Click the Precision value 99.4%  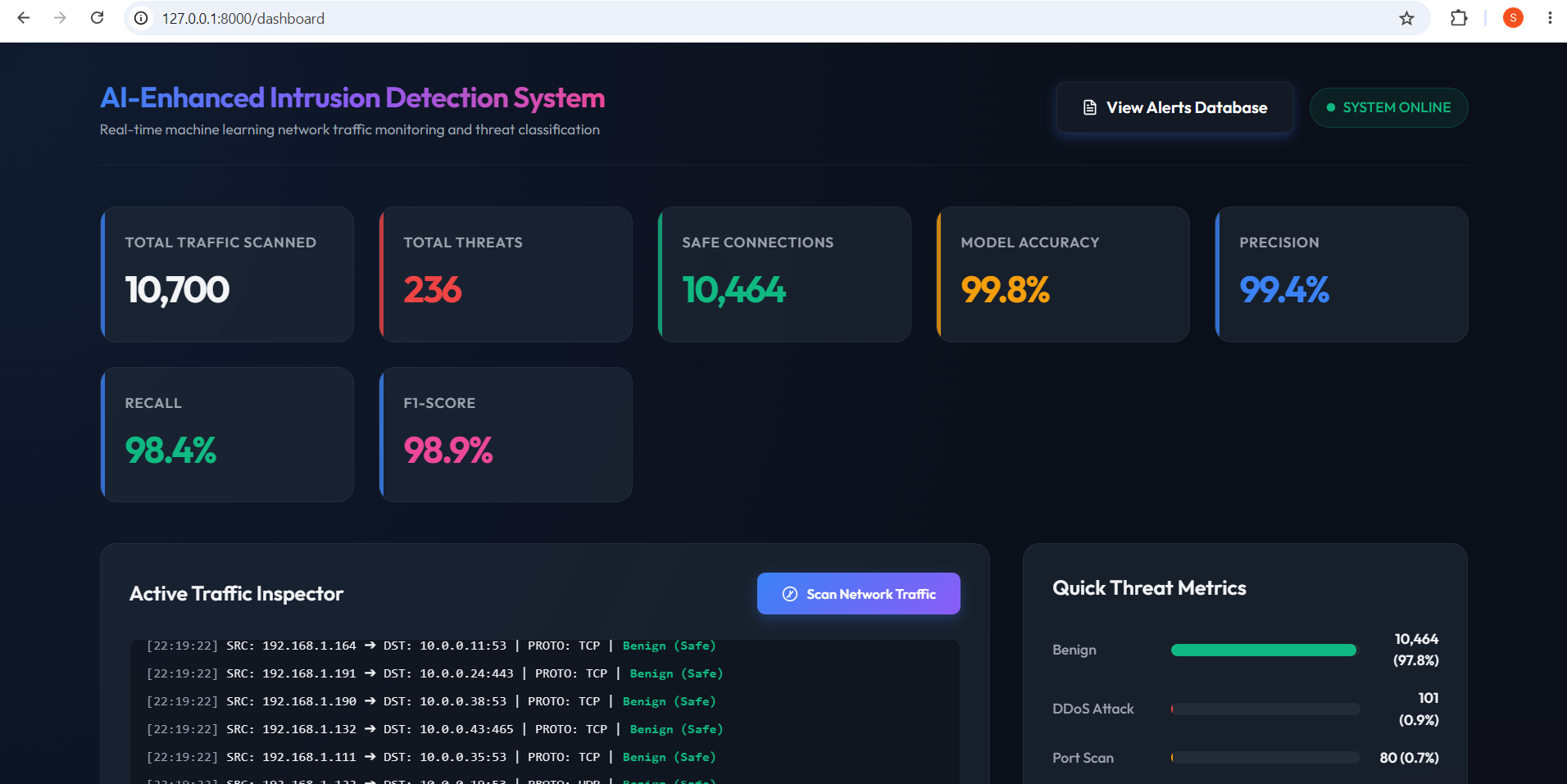[1284, 290]
